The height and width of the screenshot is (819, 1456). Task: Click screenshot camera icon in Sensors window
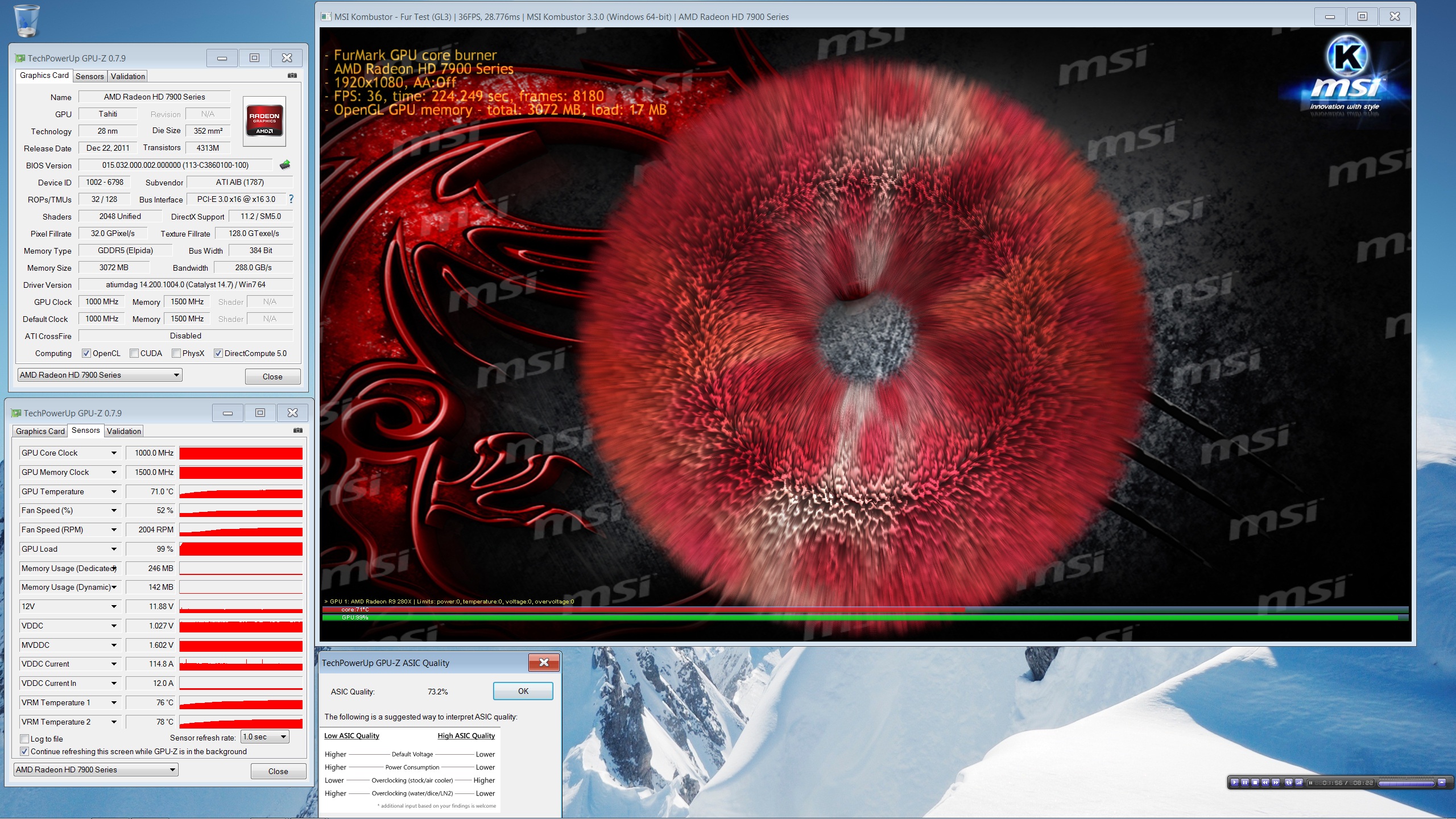tap(297, 431)
